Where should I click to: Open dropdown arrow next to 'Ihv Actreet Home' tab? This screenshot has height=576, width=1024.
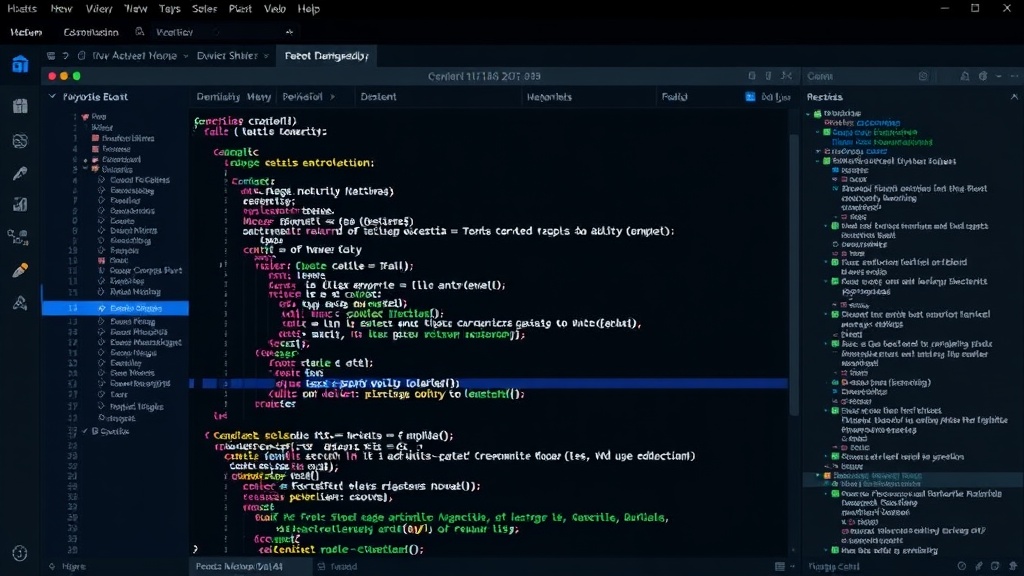[x=185, y=56]
